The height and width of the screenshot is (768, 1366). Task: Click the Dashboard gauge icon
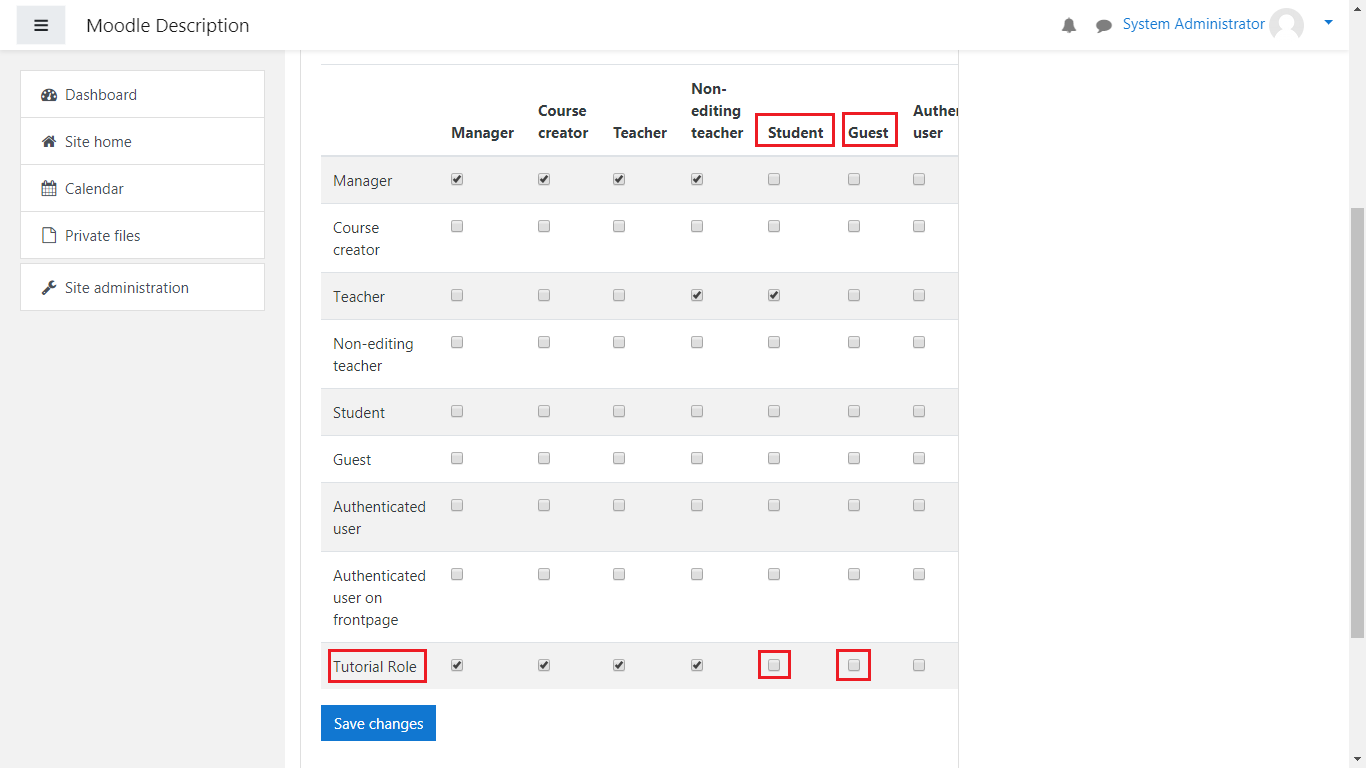(x=49, y=95)
